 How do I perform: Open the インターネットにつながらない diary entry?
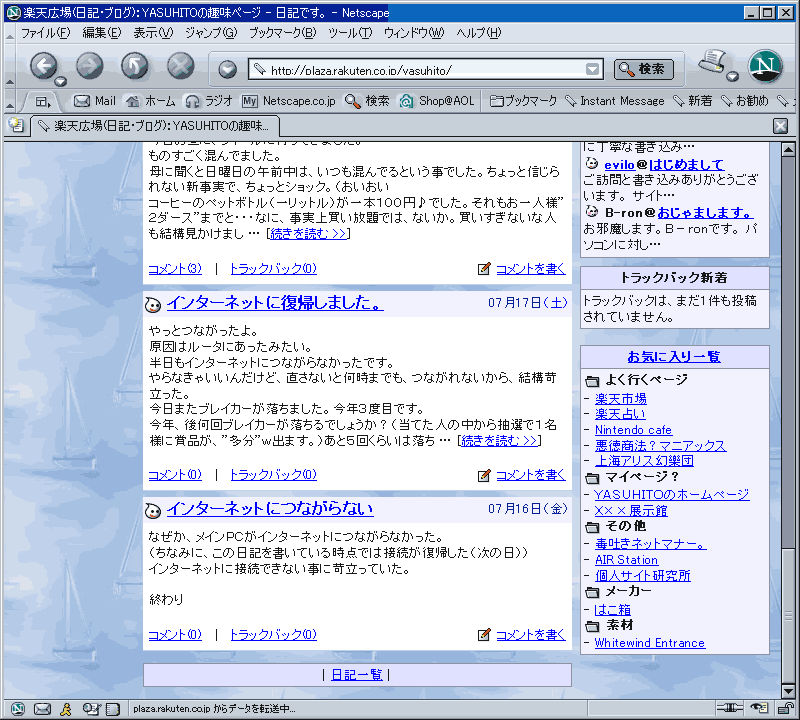point(270,509)
